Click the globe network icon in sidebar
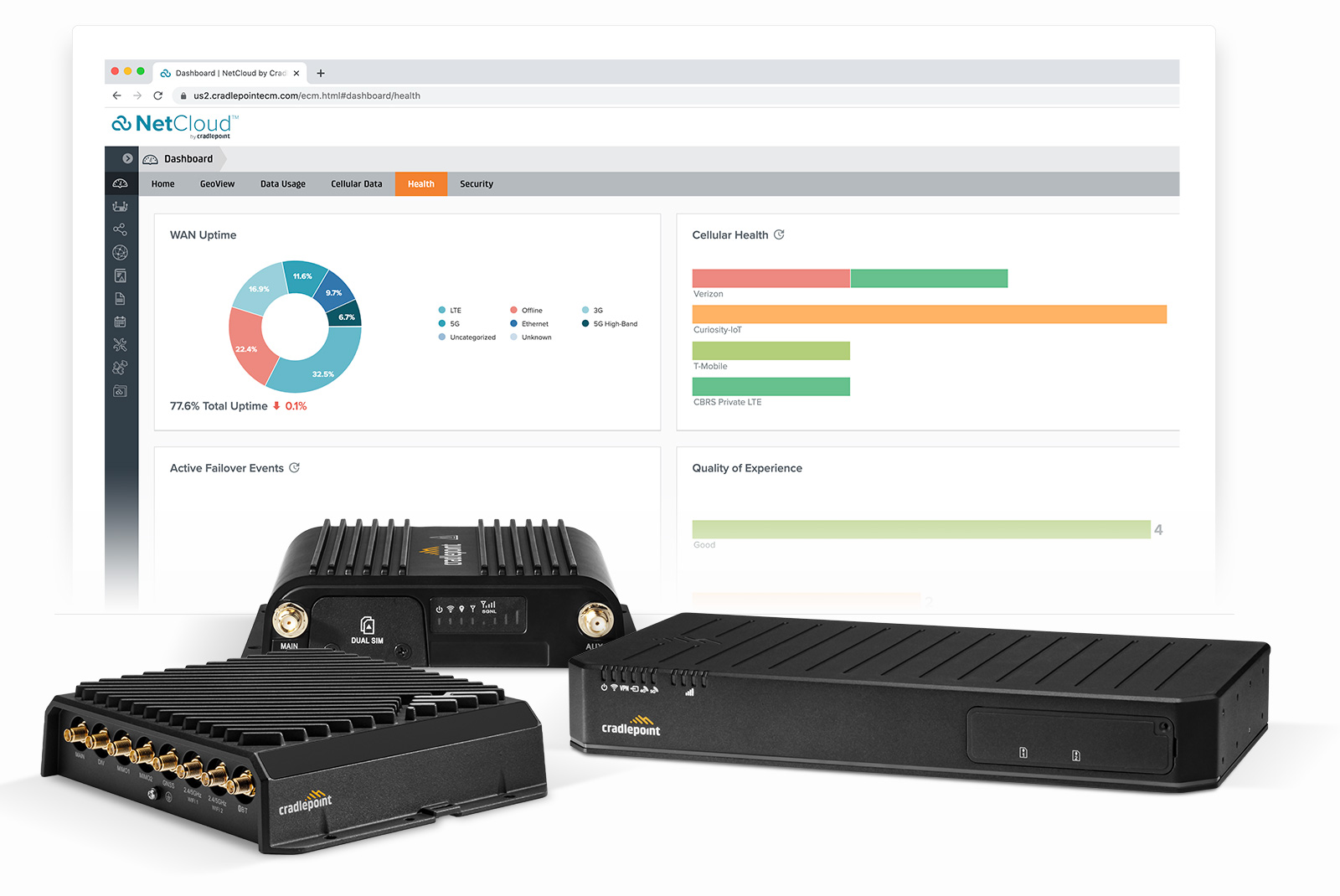This screenshot has height=896, width=1340. (121, 252)
